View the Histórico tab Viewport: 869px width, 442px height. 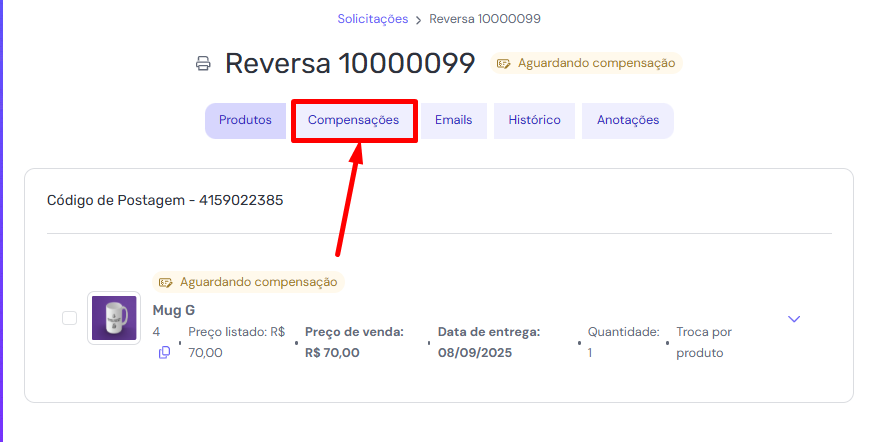click(x=534, y=120)
